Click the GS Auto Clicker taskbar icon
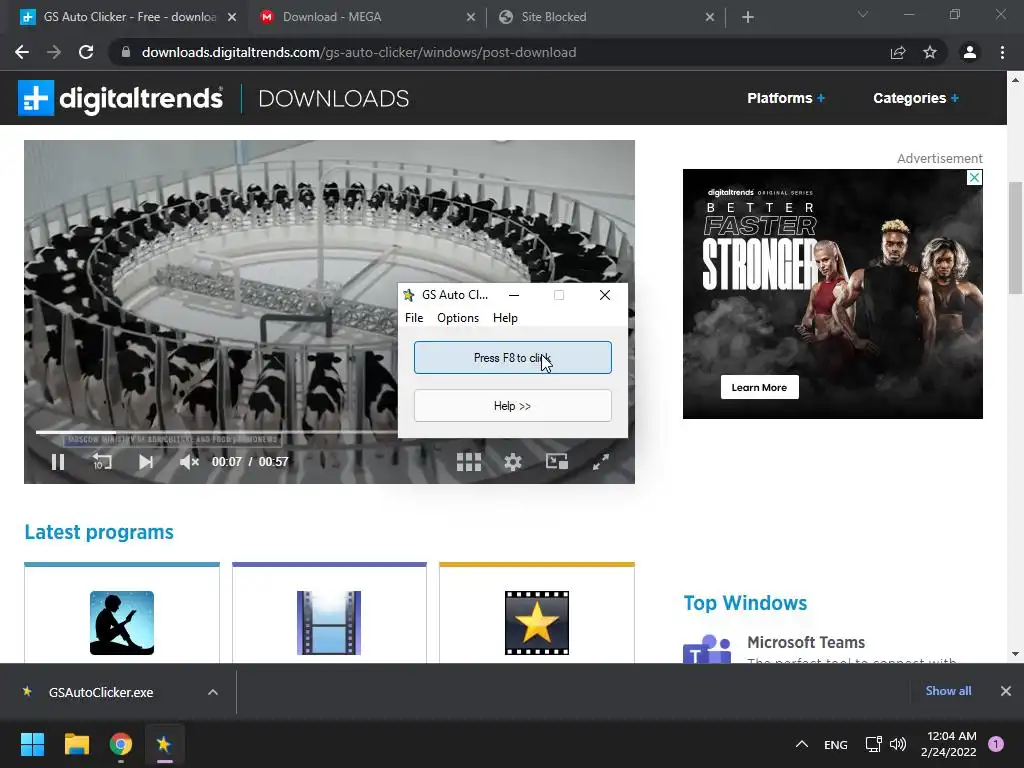 165,744
